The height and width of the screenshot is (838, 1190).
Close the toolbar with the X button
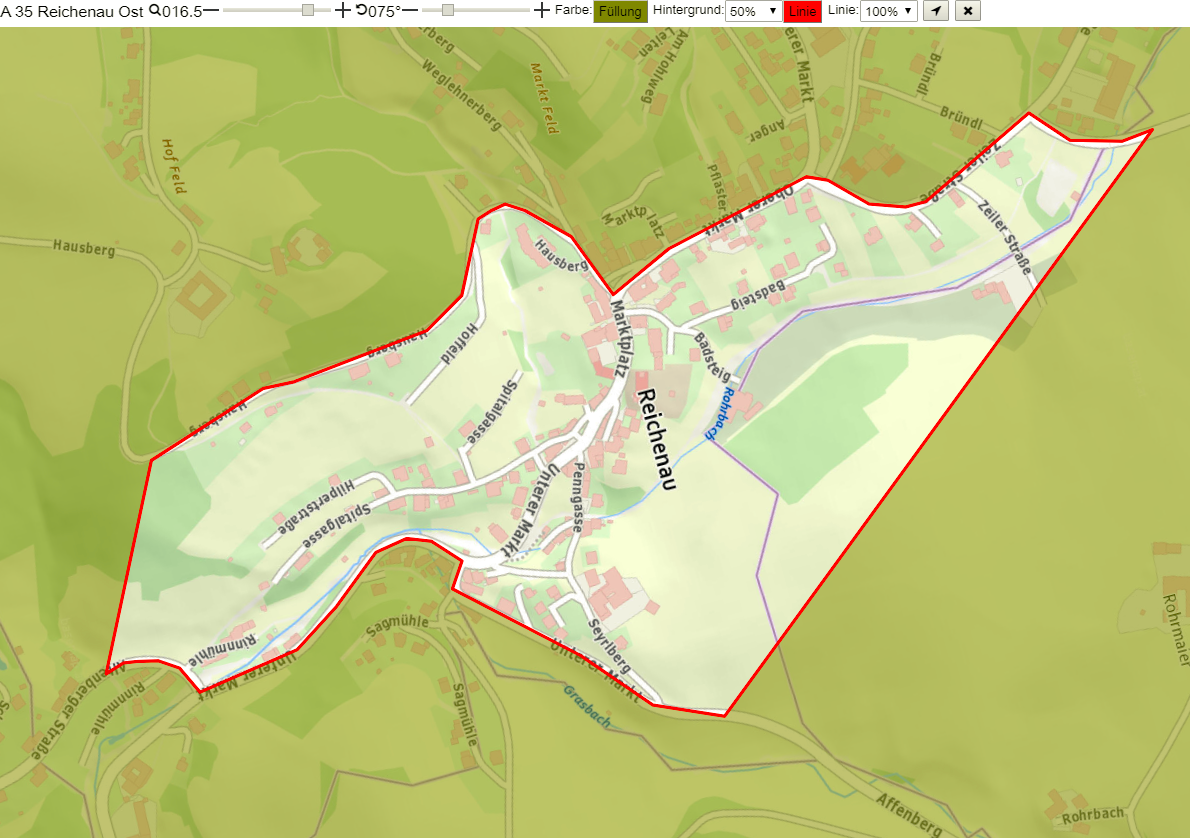coord(968,11)
